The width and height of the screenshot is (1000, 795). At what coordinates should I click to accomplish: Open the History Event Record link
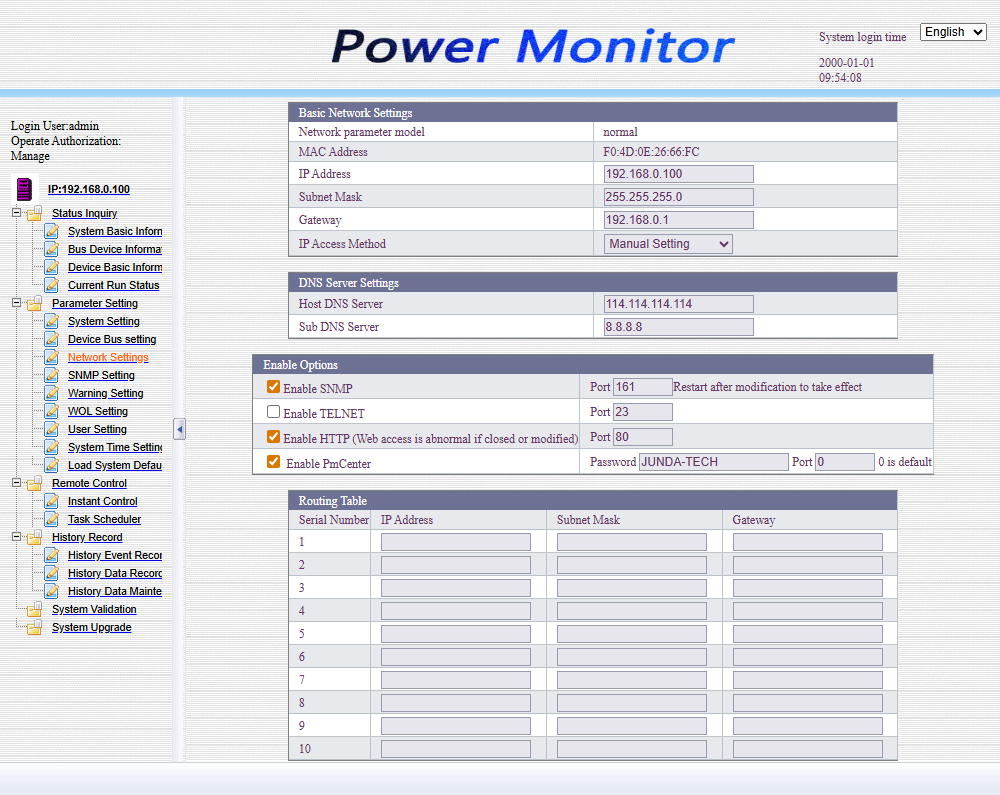click(x=114, y=555)
